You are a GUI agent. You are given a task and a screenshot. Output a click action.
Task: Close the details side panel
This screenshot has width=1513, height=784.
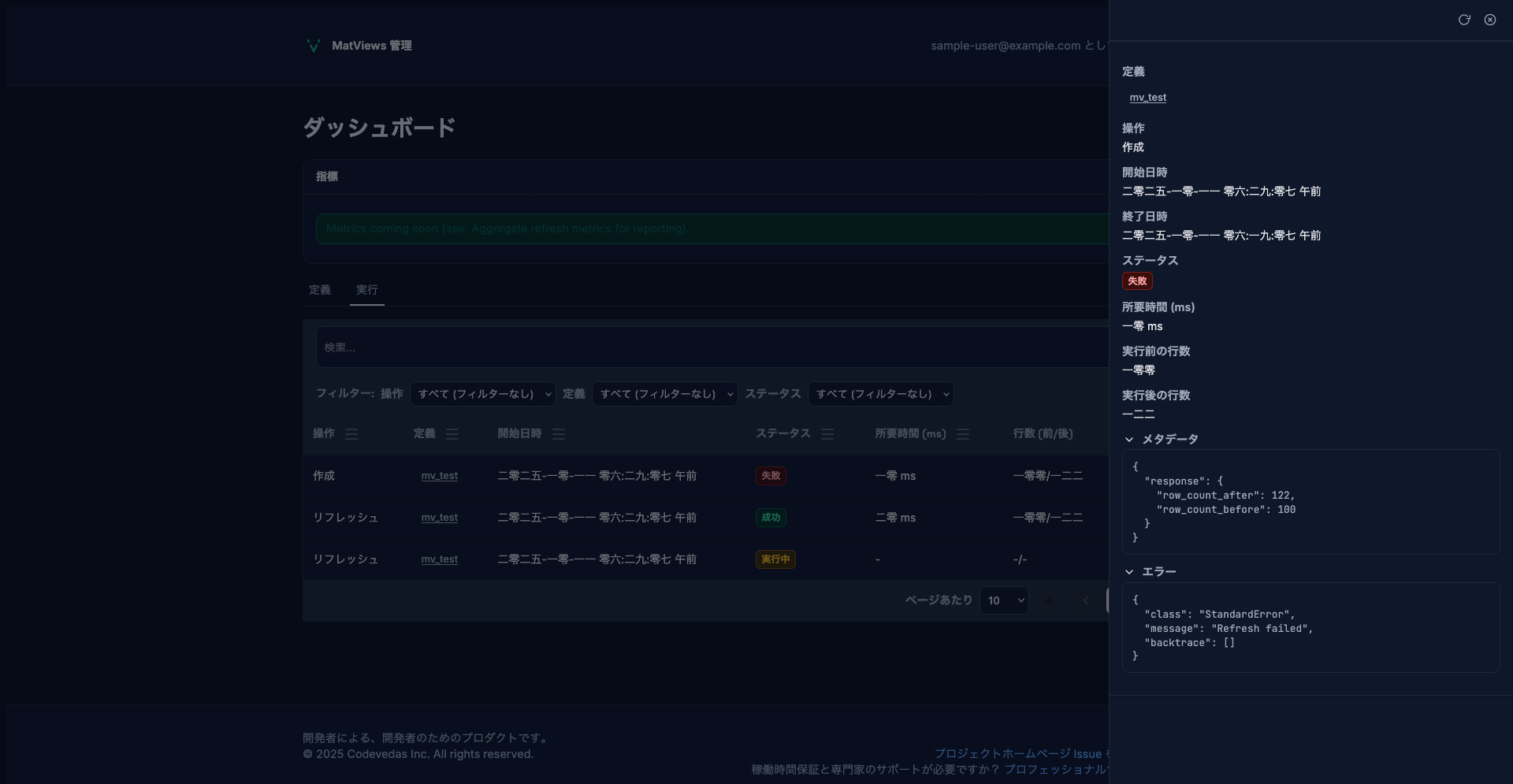pos(1490,20)
